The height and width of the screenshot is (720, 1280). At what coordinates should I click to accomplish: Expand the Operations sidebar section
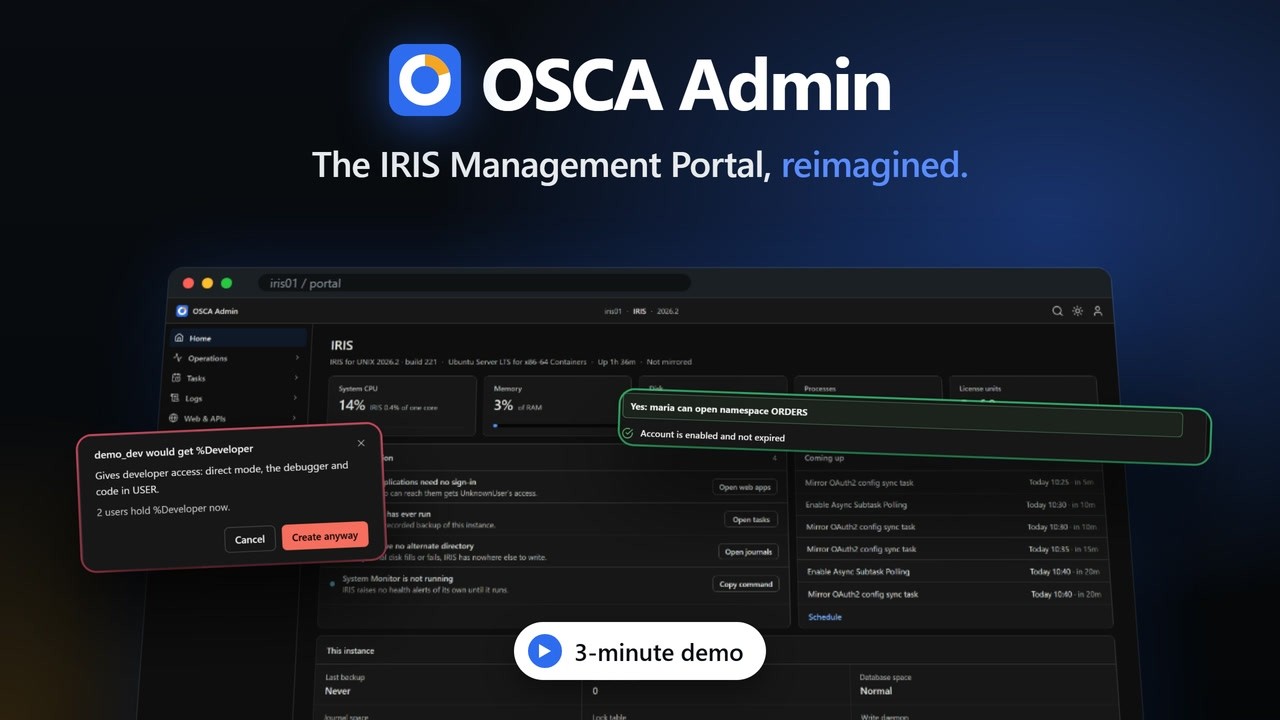297,358
